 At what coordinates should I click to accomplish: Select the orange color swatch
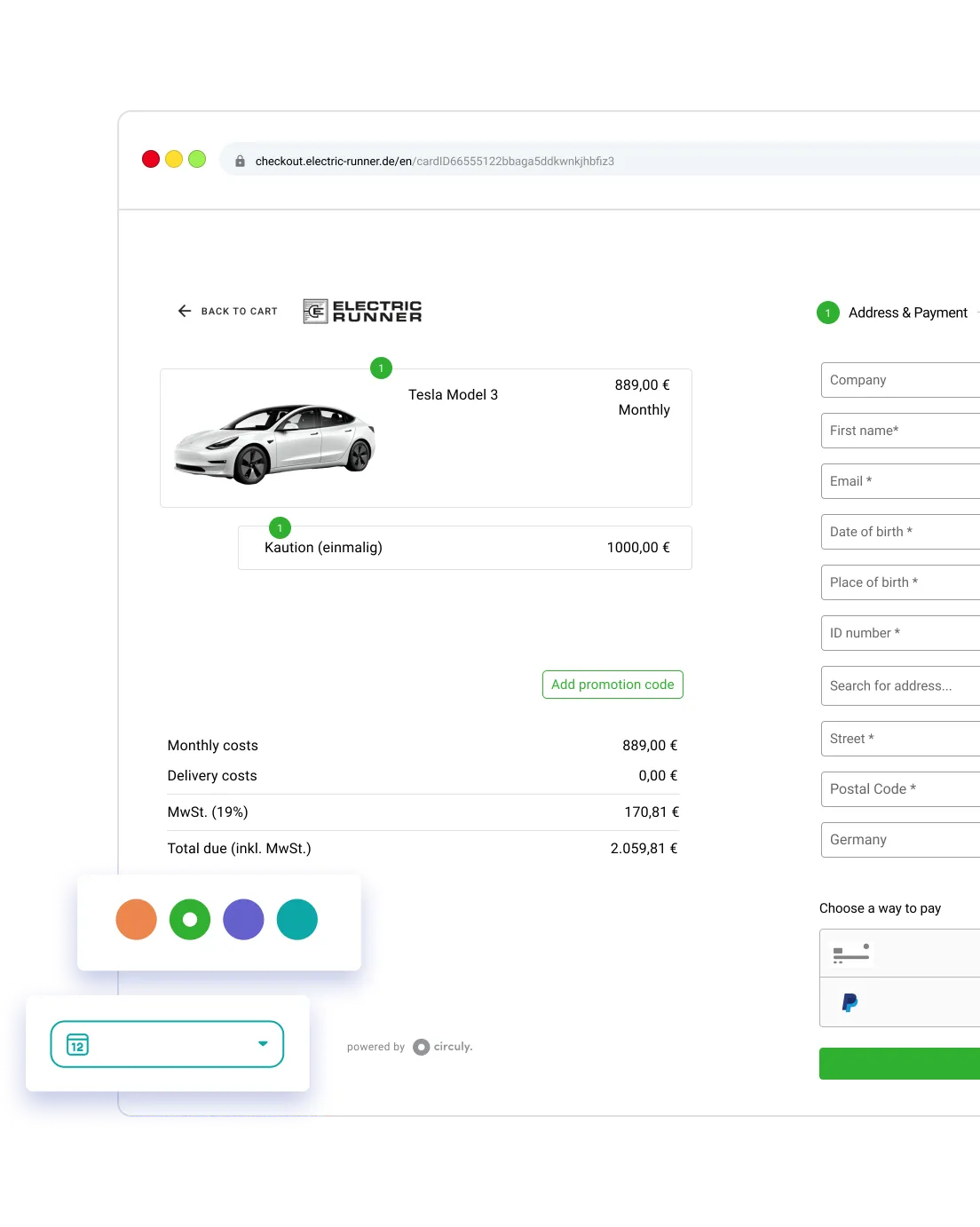[137, 920]
